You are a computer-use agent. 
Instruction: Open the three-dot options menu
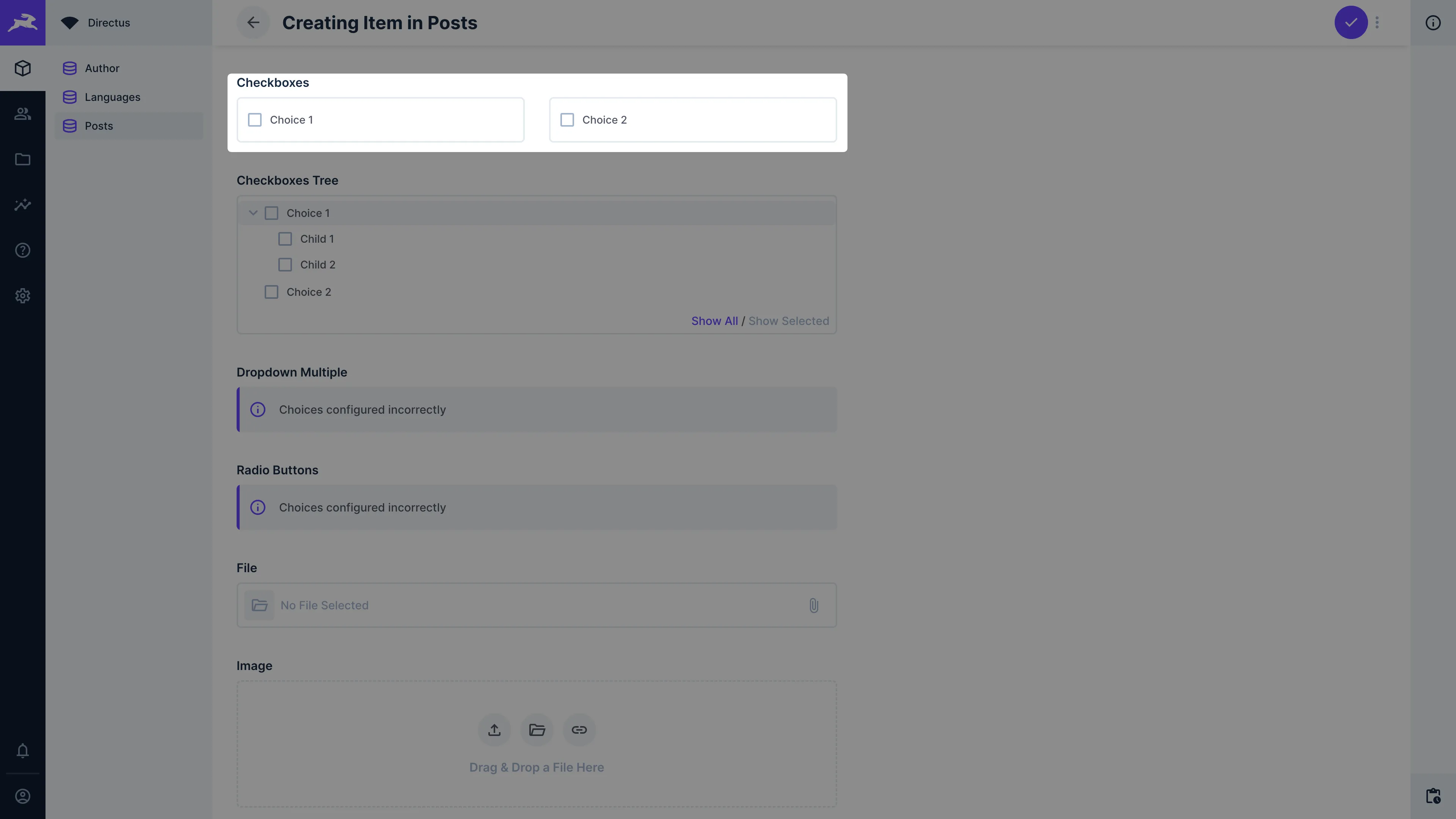tap(1376, 23)
